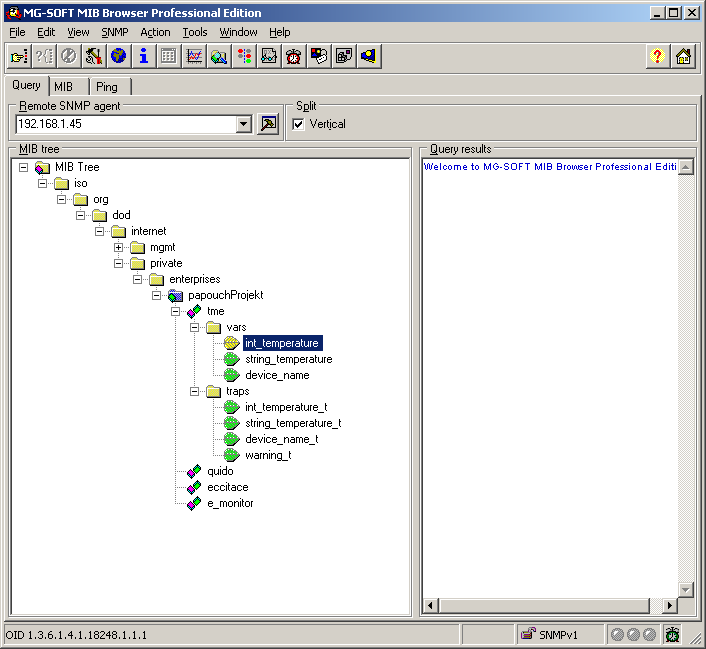The image size is (706, 649).
Task: Select string_temperature in the MIB tree
Action: pos(289,359)
